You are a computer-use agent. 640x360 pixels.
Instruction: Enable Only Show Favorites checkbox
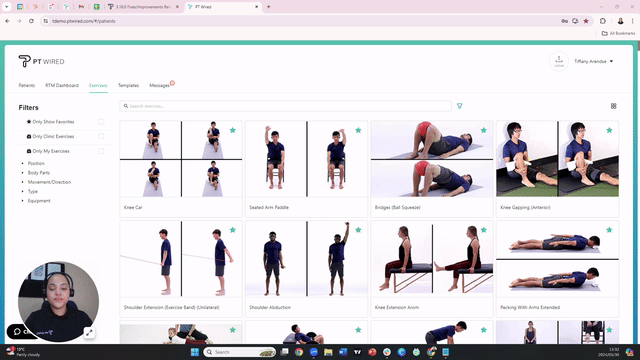tap(101, 122)
